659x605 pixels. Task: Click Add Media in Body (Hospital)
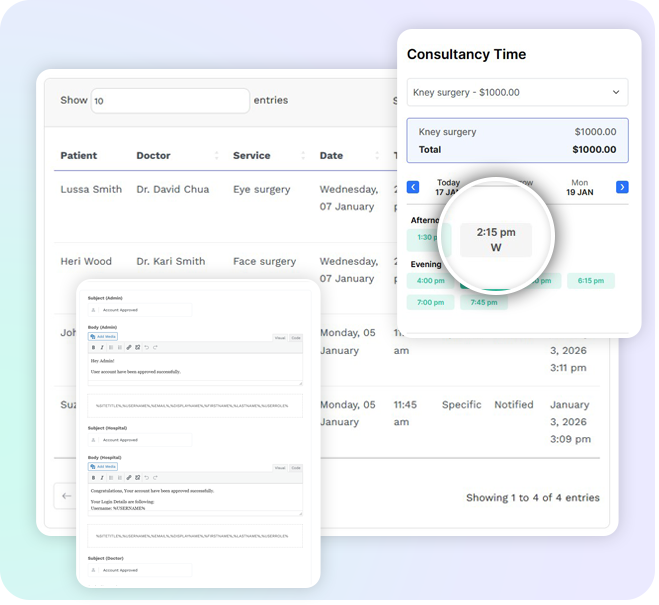[x=103, y=467]
